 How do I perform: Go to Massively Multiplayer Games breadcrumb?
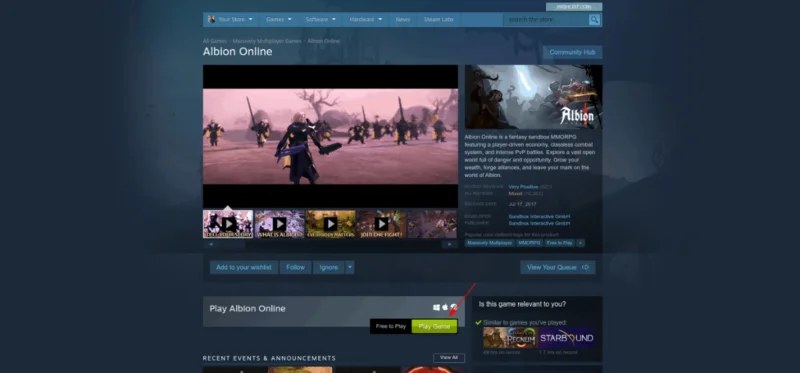click(267, 41)
